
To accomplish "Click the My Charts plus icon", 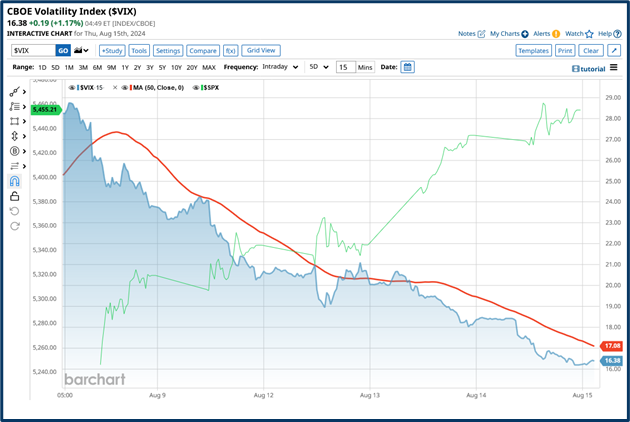I will click(x=525, y=34).
